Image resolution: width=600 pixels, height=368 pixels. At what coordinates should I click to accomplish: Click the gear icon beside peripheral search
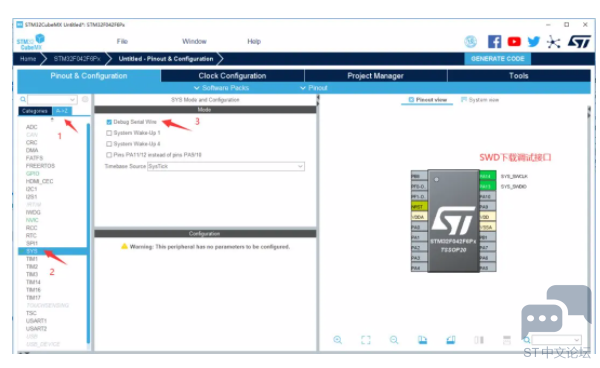85,99
